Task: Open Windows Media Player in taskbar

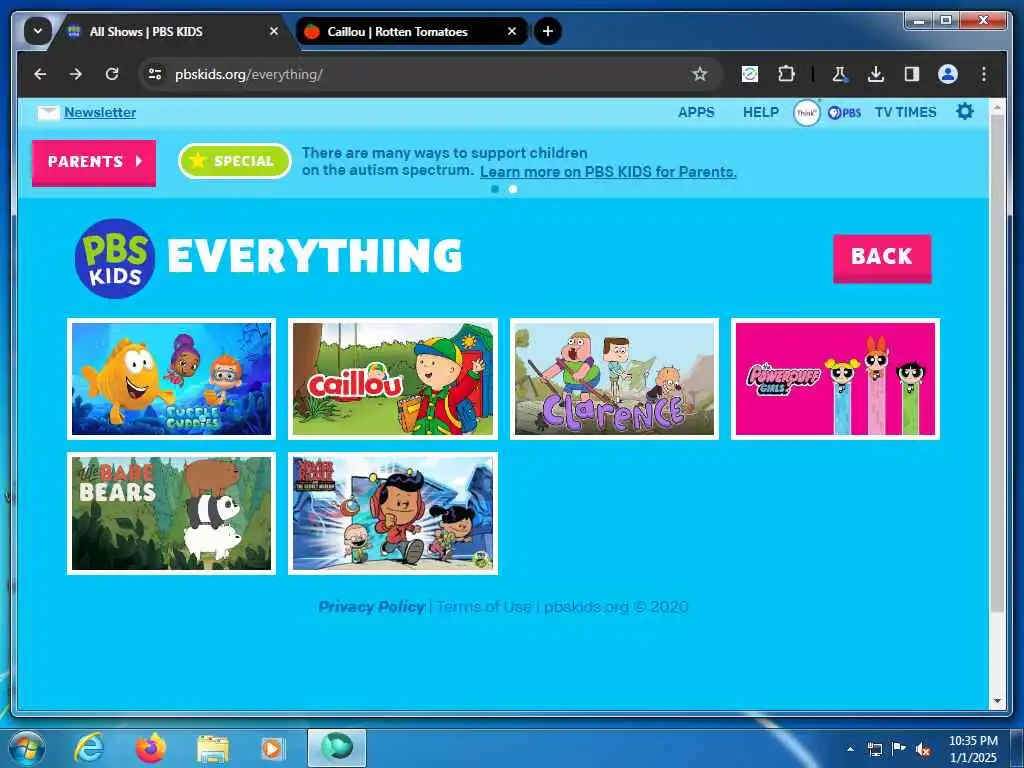Action: [x=272, y=749]
